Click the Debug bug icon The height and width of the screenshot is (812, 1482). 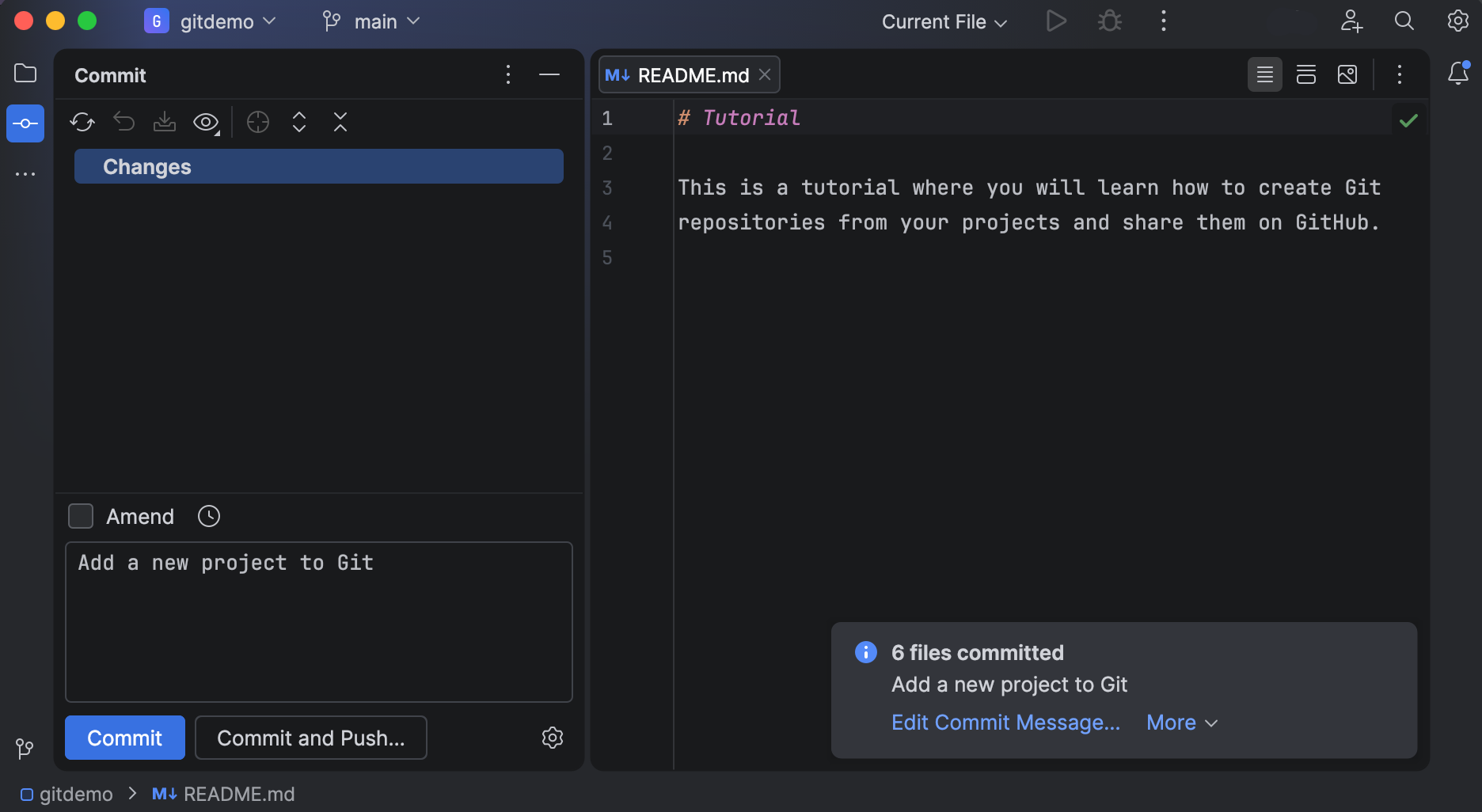coord(1110,21)
